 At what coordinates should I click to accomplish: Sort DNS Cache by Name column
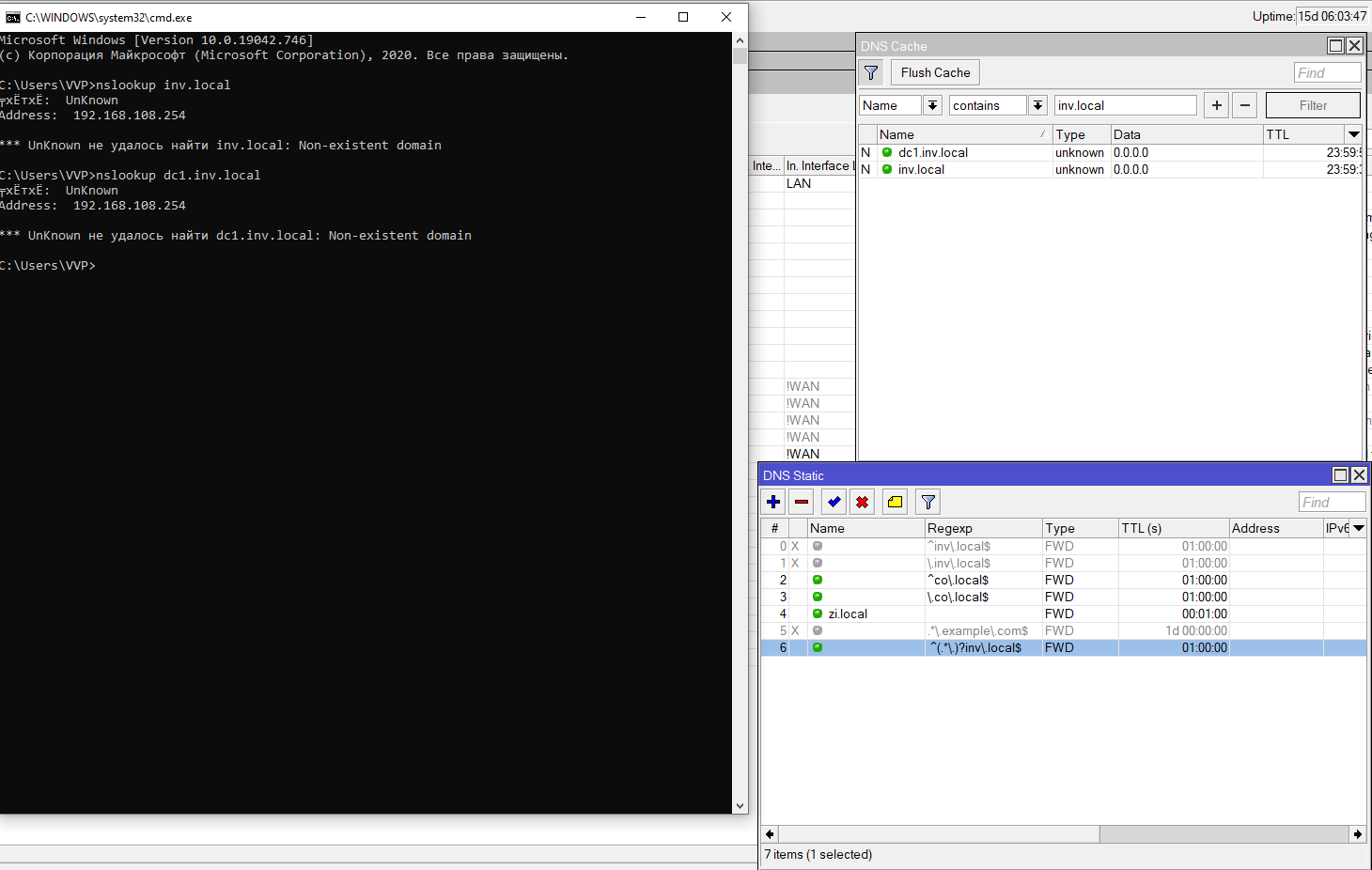click(964, 134)
